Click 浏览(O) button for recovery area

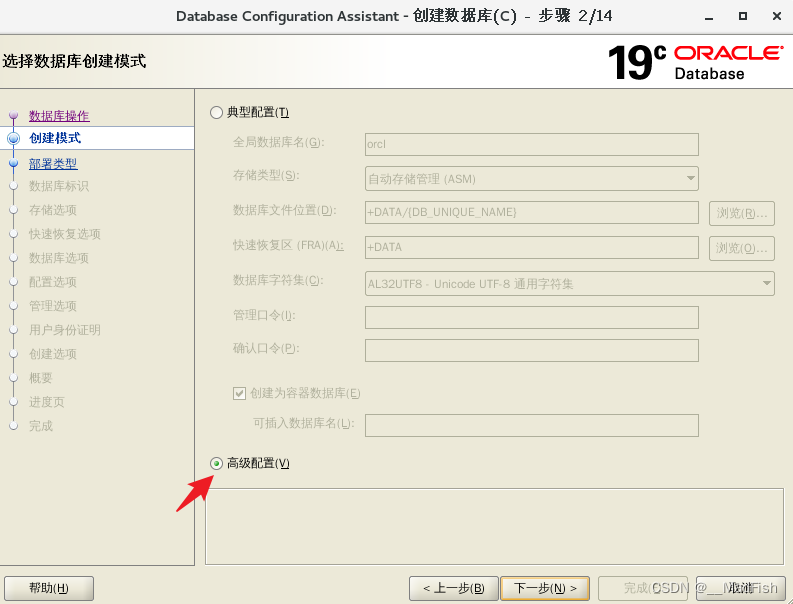[741, 248]
